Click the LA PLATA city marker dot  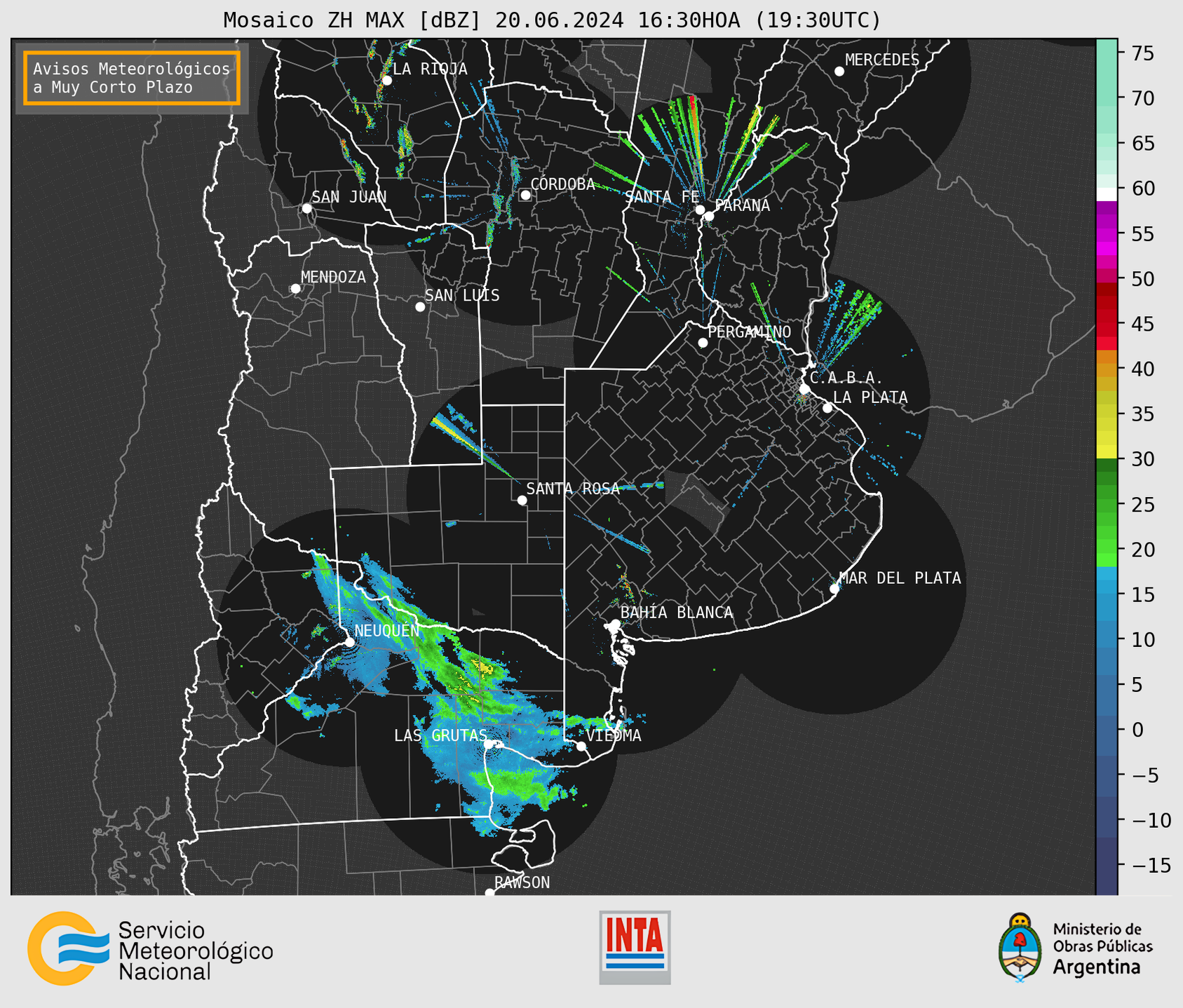point(827,408)
